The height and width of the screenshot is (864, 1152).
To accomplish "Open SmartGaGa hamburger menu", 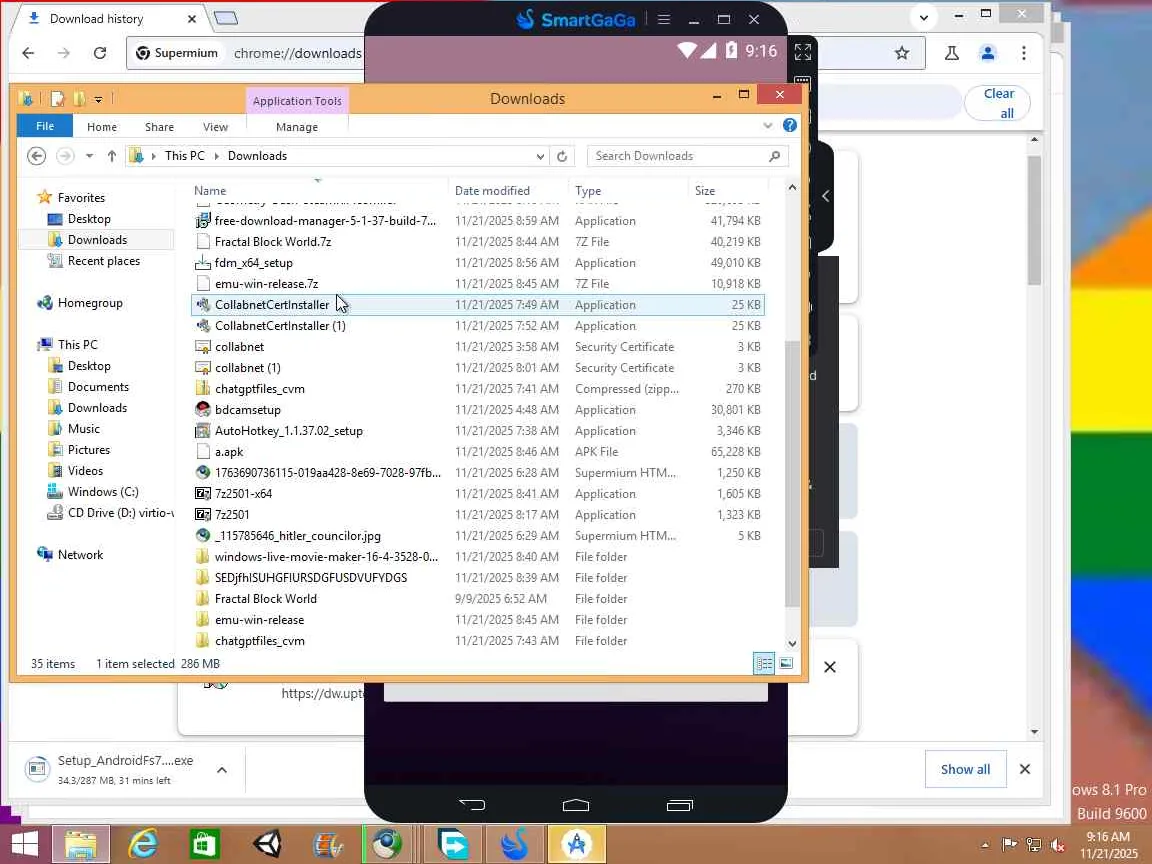I will pos(663,19).
